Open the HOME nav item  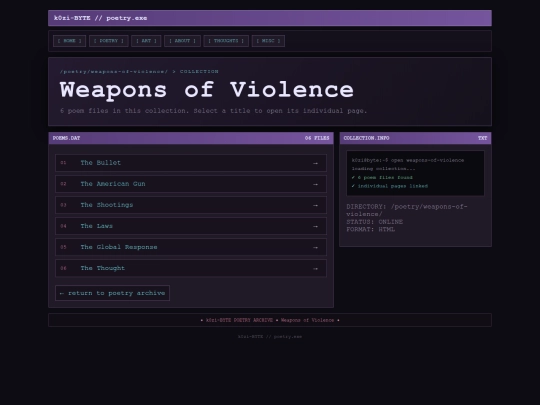[70, 41]
